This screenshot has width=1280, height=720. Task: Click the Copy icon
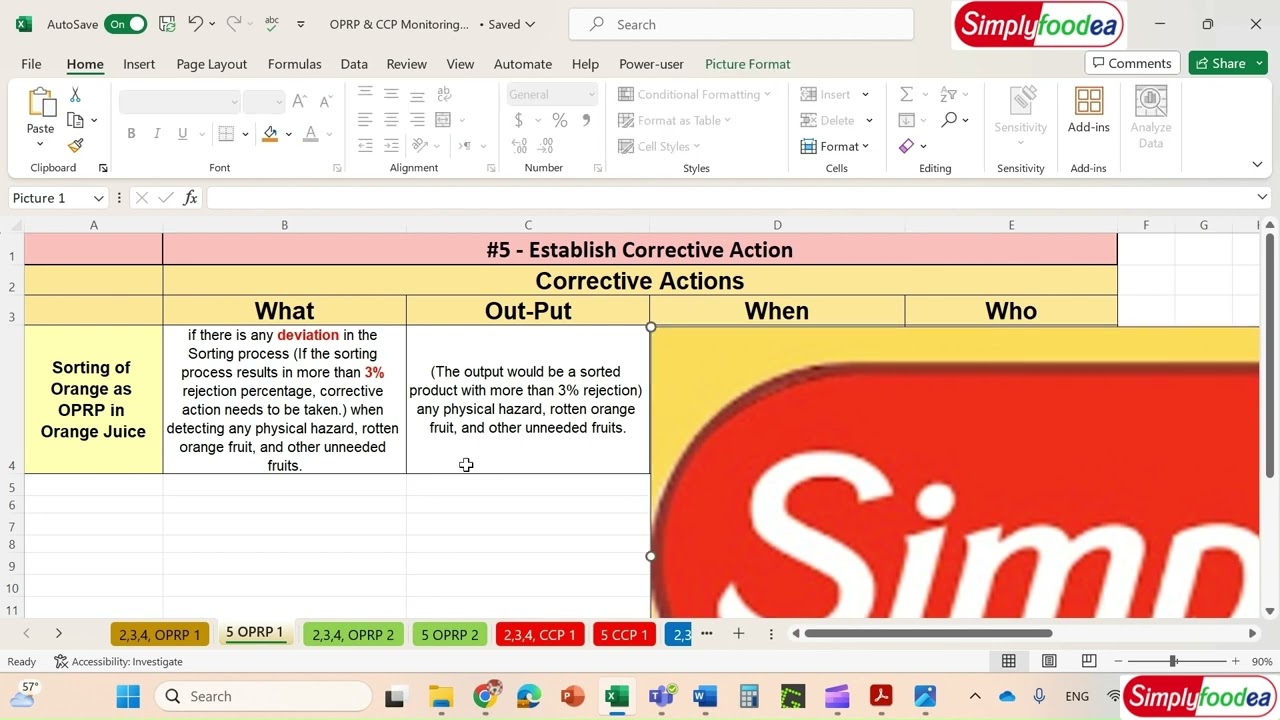[x=75, y=120]
